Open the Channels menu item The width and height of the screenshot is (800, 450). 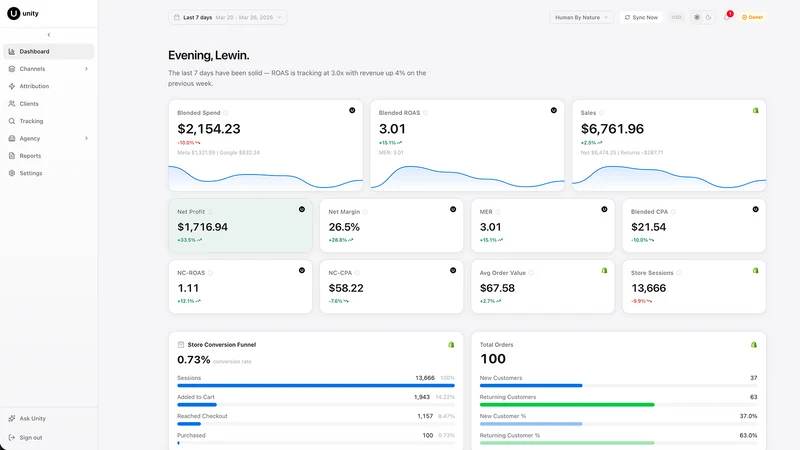coord(48,69)
